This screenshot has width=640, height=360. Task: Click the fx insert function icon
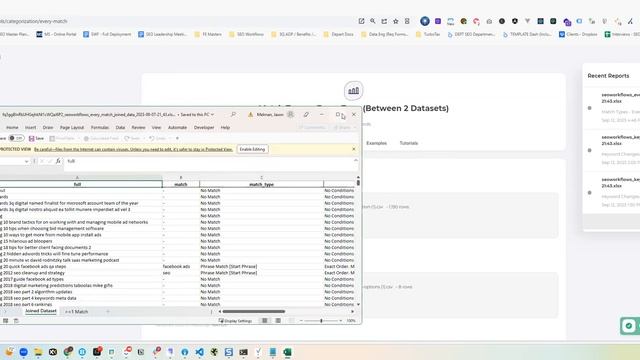[58, 161]
